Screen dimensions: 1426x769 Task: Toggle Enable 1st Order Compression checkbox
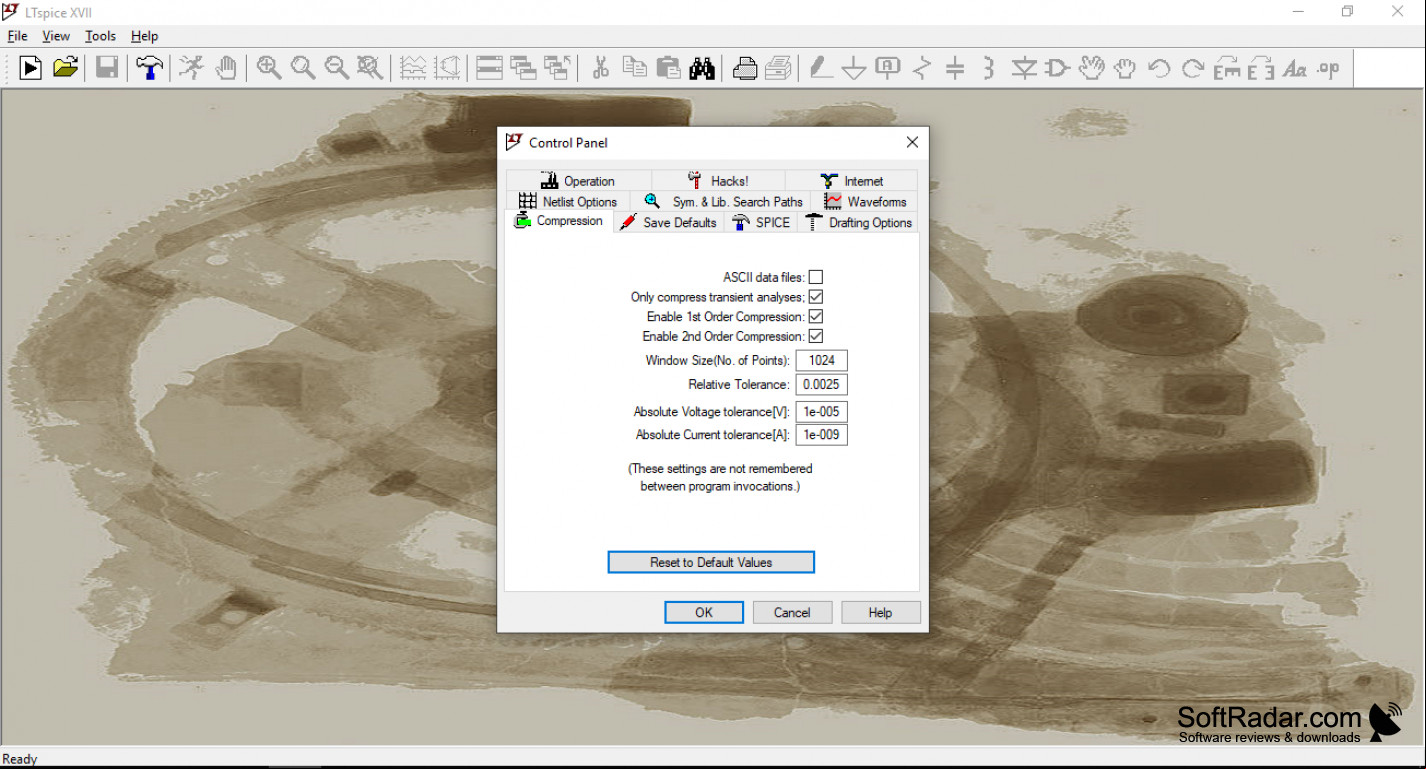pyautogui.click(x=816, y=316)
